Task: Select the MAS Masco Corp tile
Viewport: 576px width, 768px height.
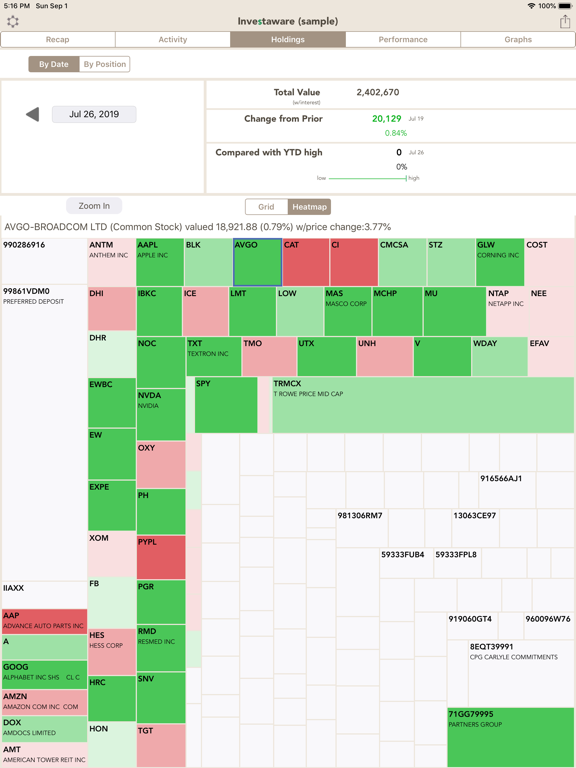Action: point(348,311)
